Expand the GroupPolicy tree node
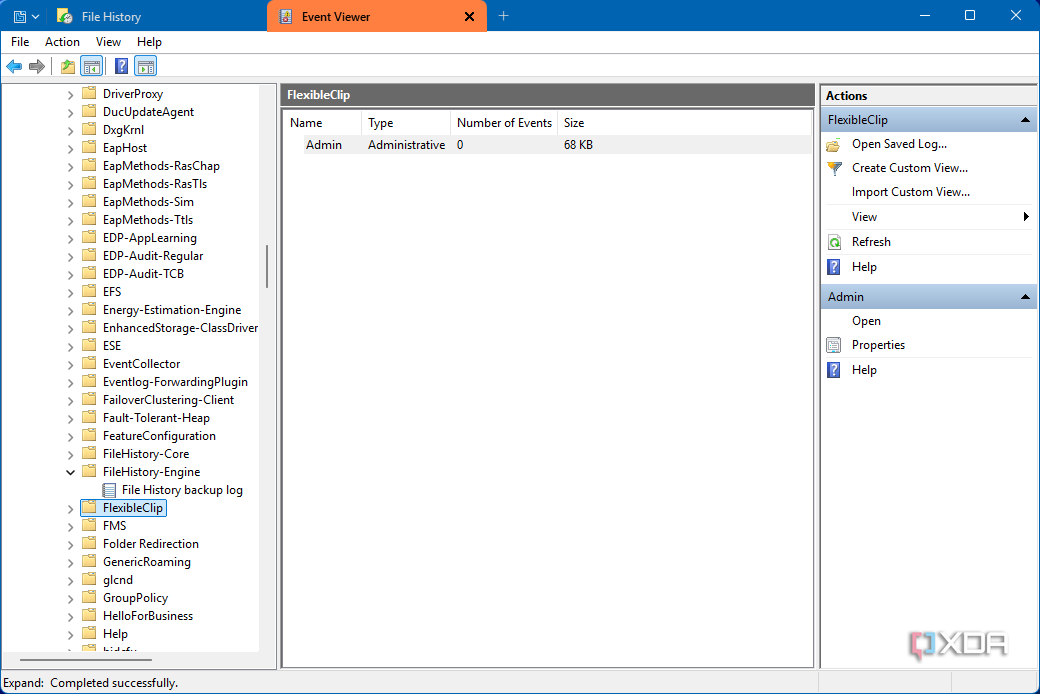 [70, 598]
